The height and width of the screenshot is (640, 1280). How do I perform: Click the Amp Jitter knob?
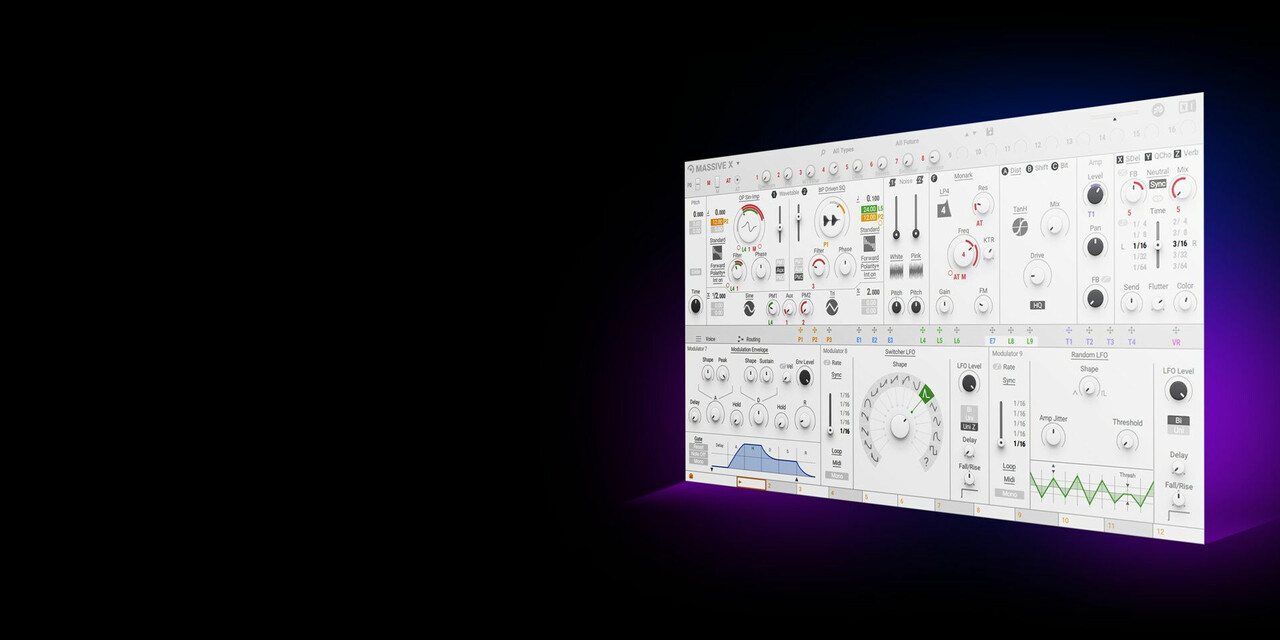click(x=1053, y=435)
